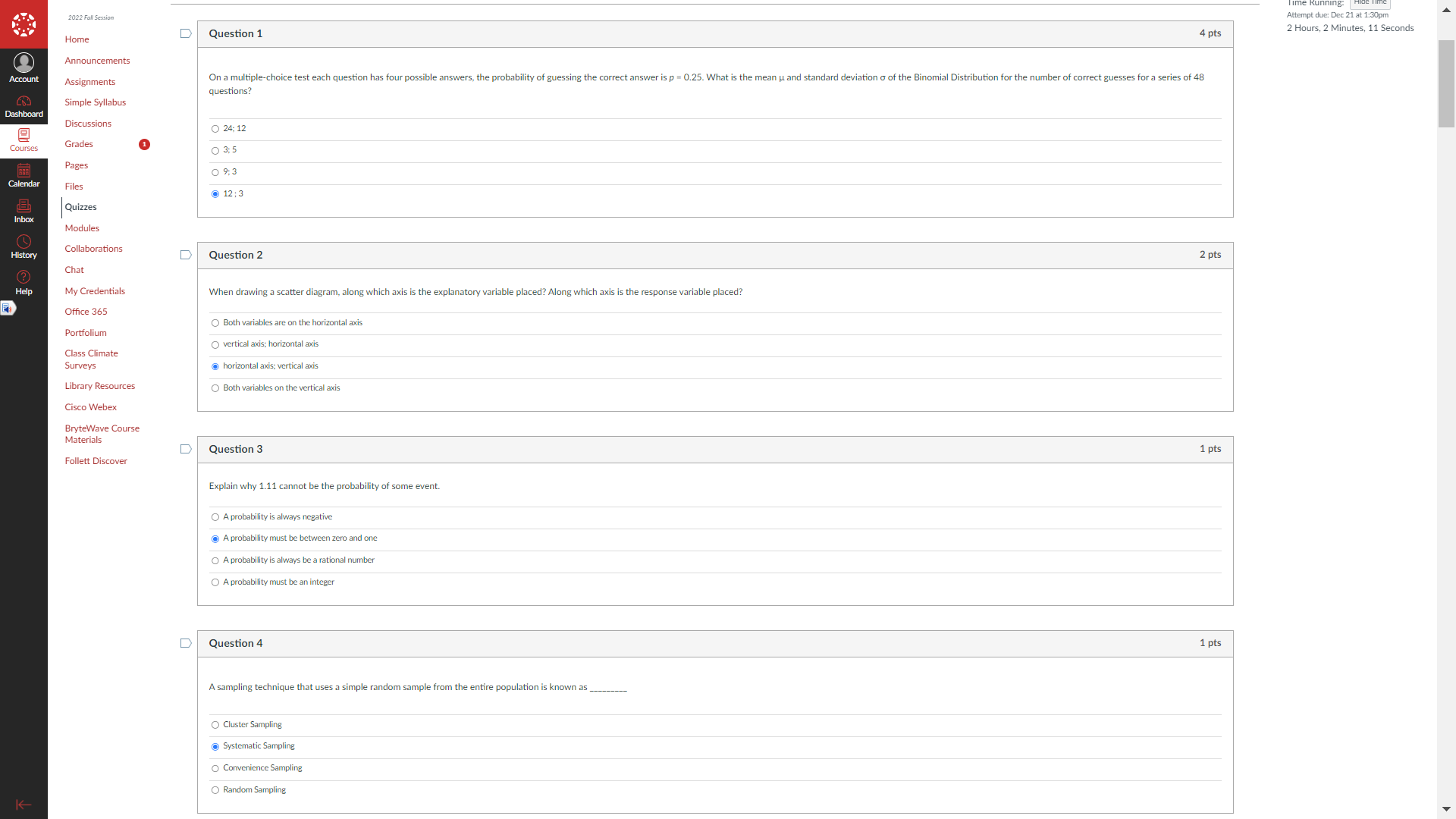The image size is (1456, 819).
Task: Choose "A probability must be an integer"
Action: pos(215,583)
